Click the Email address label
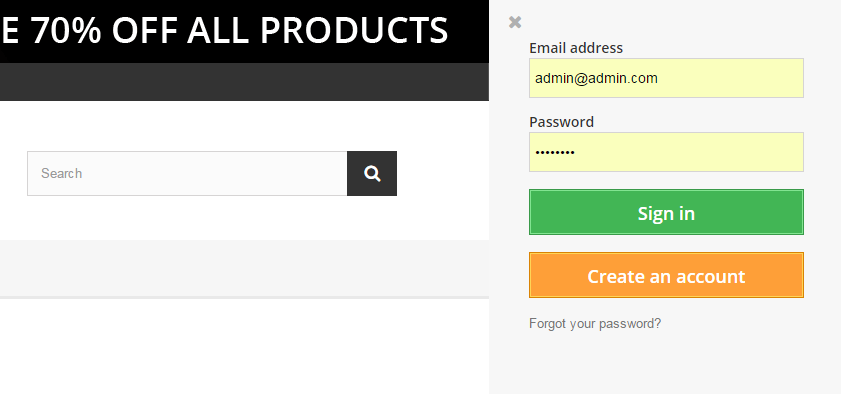 click(x=576, y=48)
